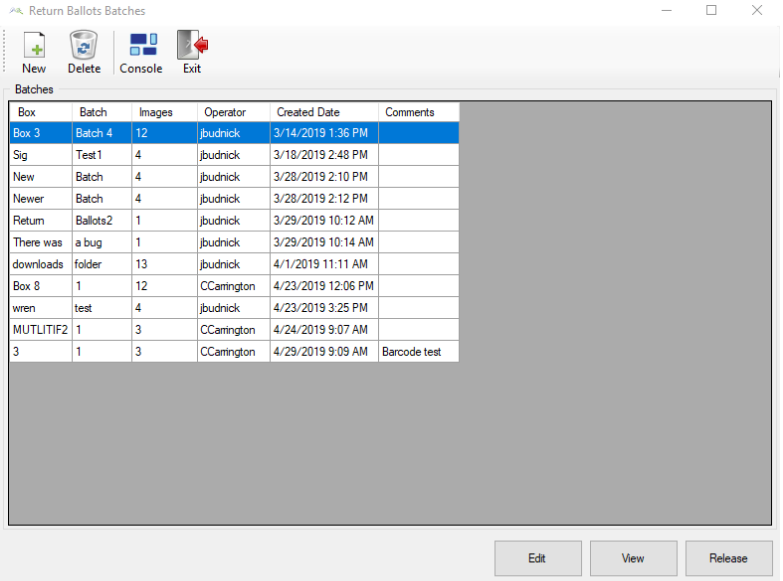
Task: Click the date '3/14/2019 1:36 PM'
Action: [x=324, y=133]
